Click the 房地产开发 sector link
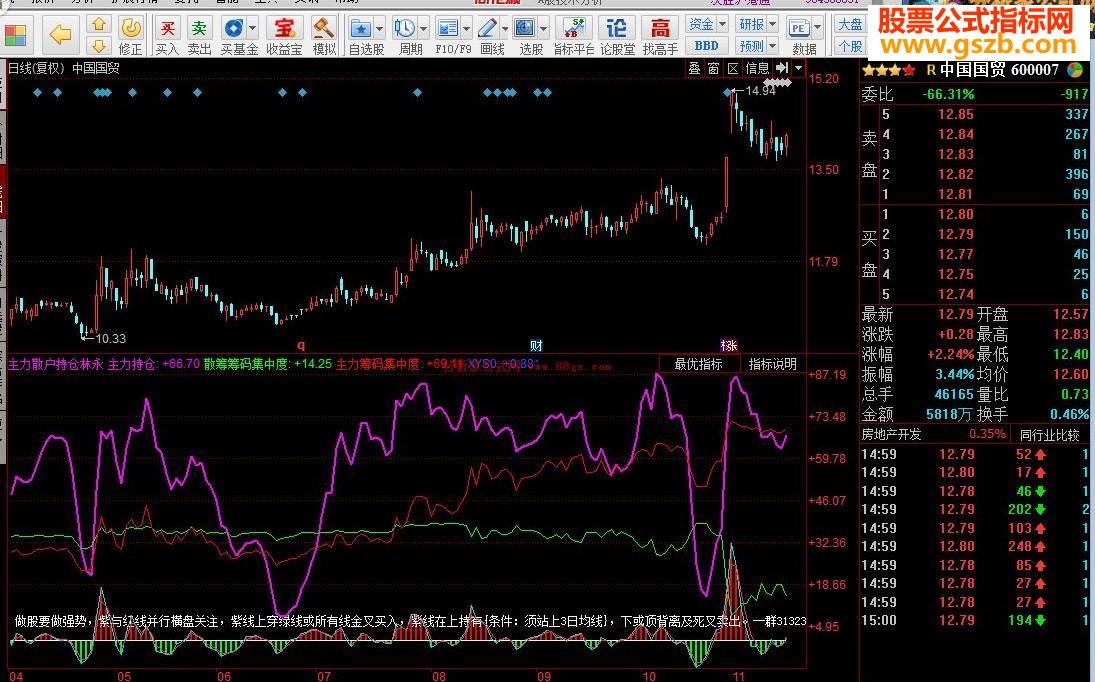Screen dimensions: 1095x682 click(x=892, y=434)
